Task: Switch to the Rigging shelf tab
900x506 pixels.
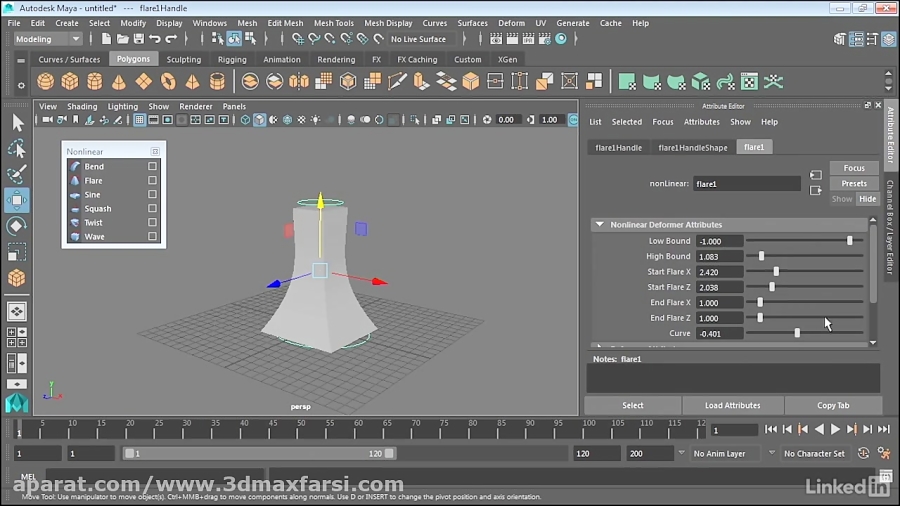Action: tap(232, 60)
